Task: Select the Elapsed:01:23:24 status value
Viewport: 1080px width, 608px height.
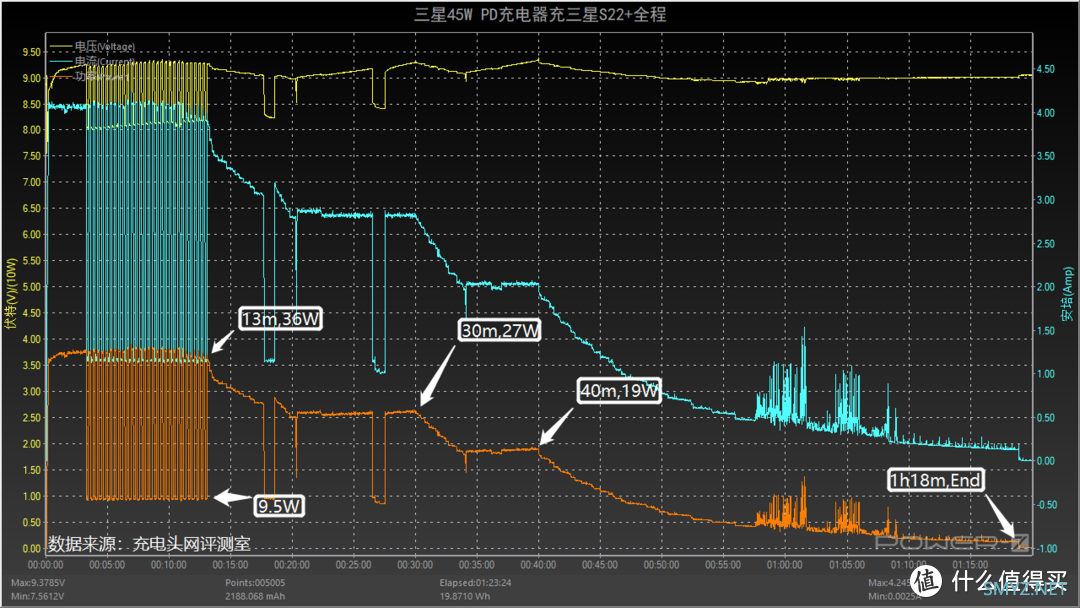Action: pos(475,583)
